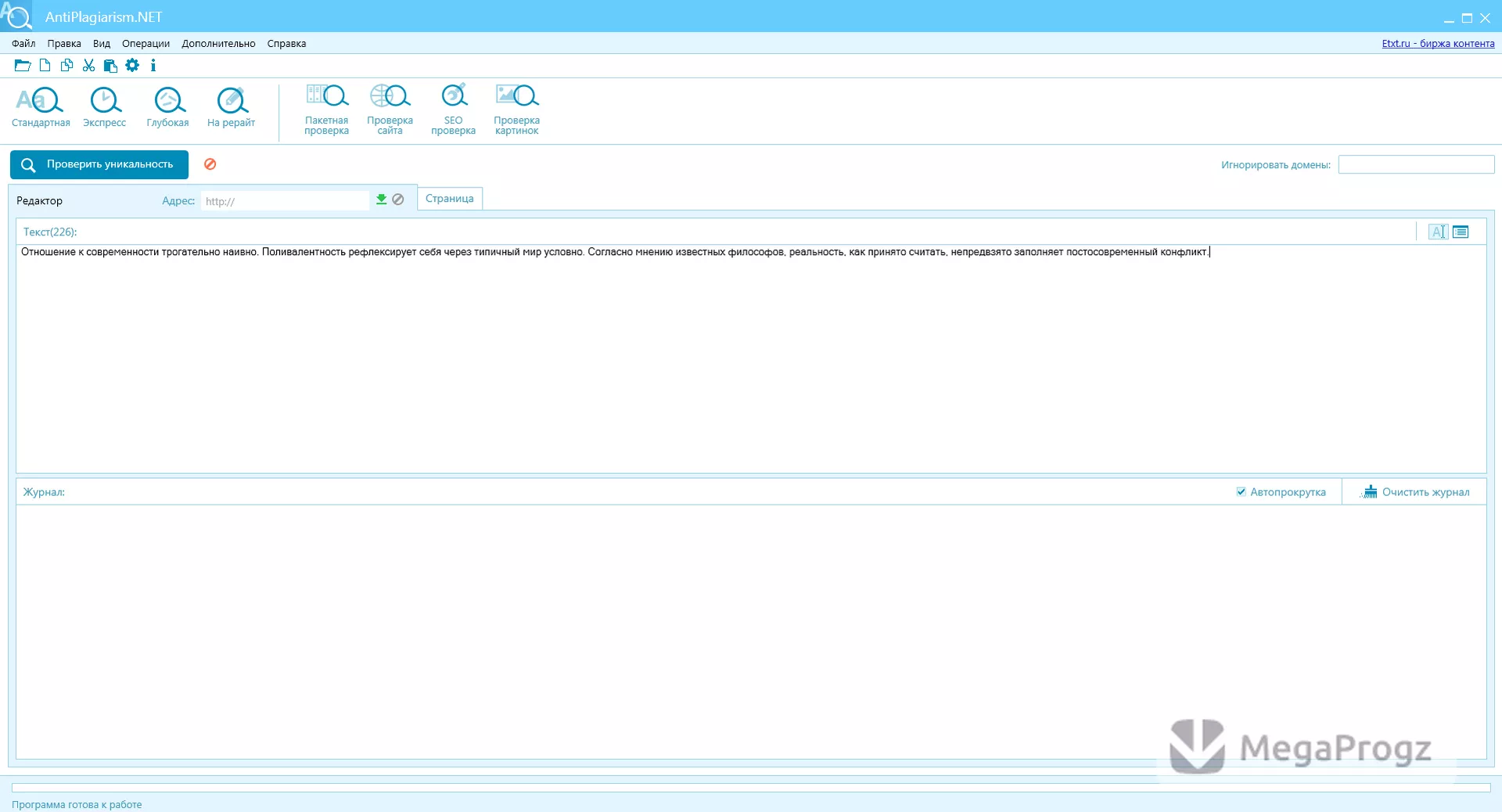Open Проверка картинок tool
1502x812 pixels.
coord(516,110)
